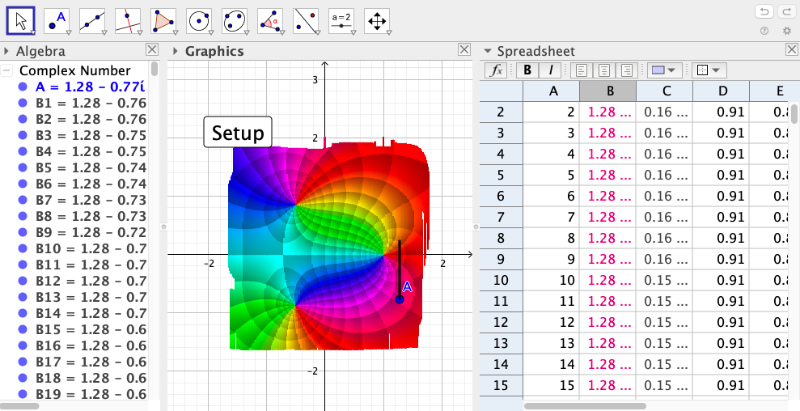
Task: Select the Polygon tool
Action: [163, 21]
